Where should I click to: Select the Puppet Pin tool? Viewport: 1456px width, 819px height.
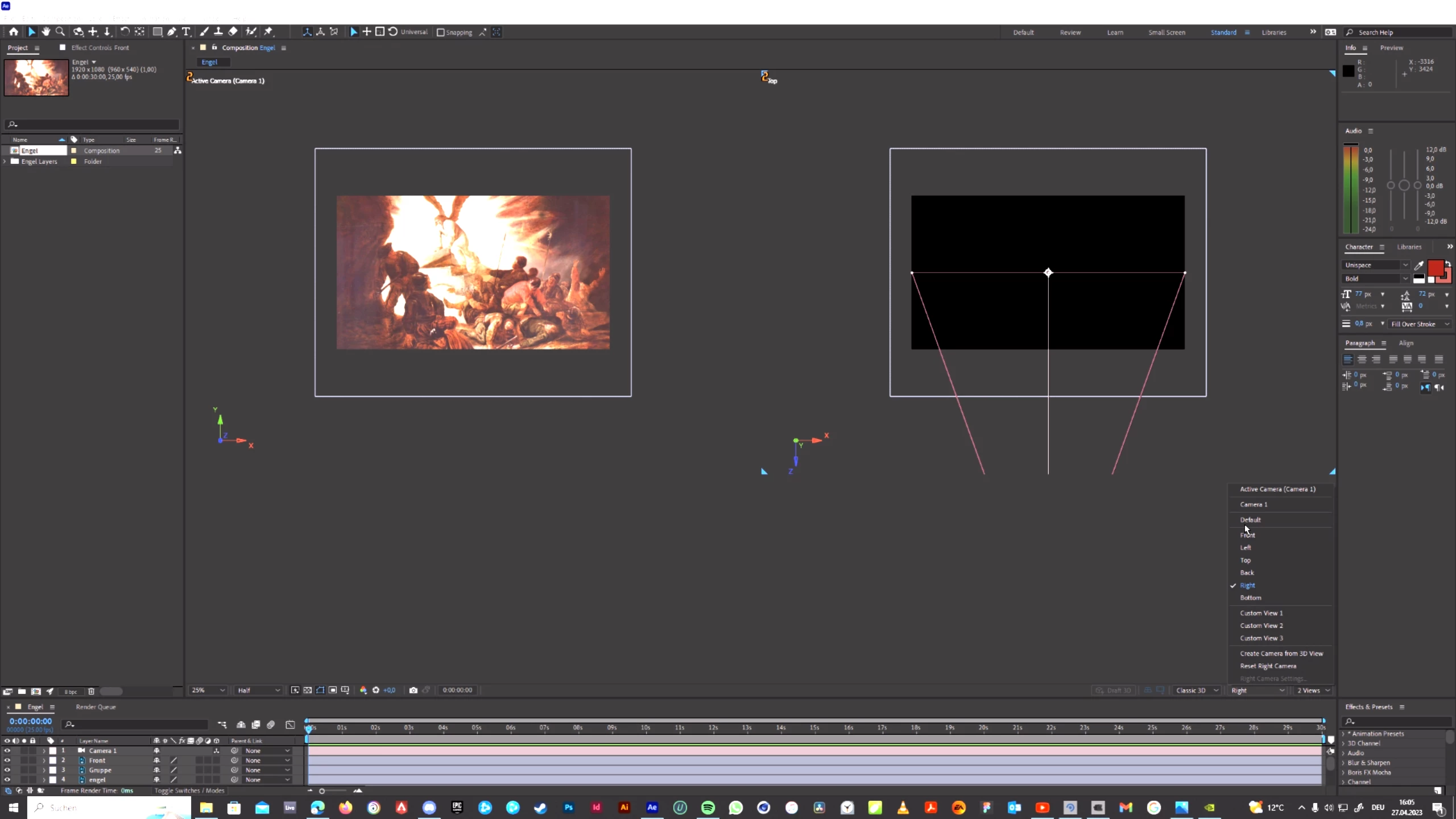point(268,32)
